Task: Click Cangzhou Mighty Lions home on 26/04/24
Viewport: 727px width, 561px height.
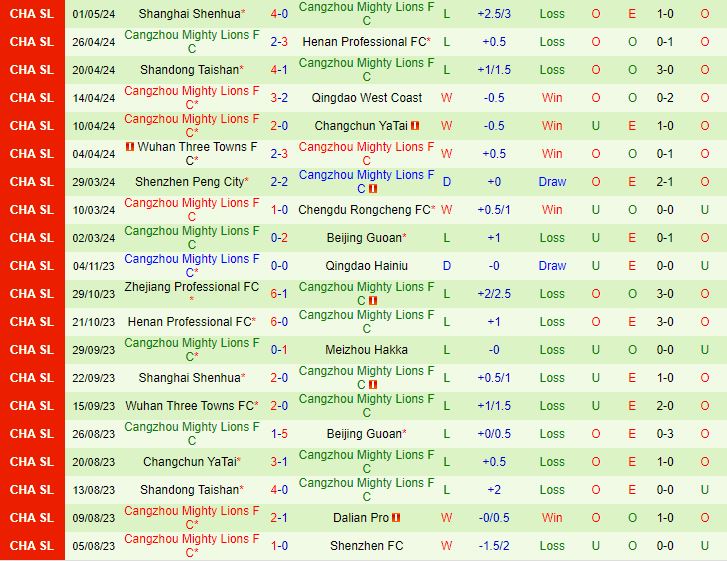Action: (x=192, y=42)
